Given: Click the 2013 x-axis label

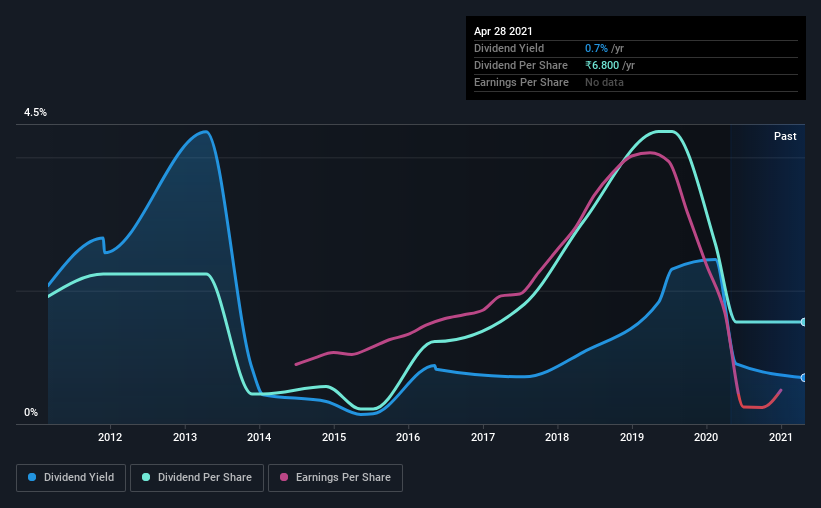Looking at the screenshot, I should (x=185, y=437).
